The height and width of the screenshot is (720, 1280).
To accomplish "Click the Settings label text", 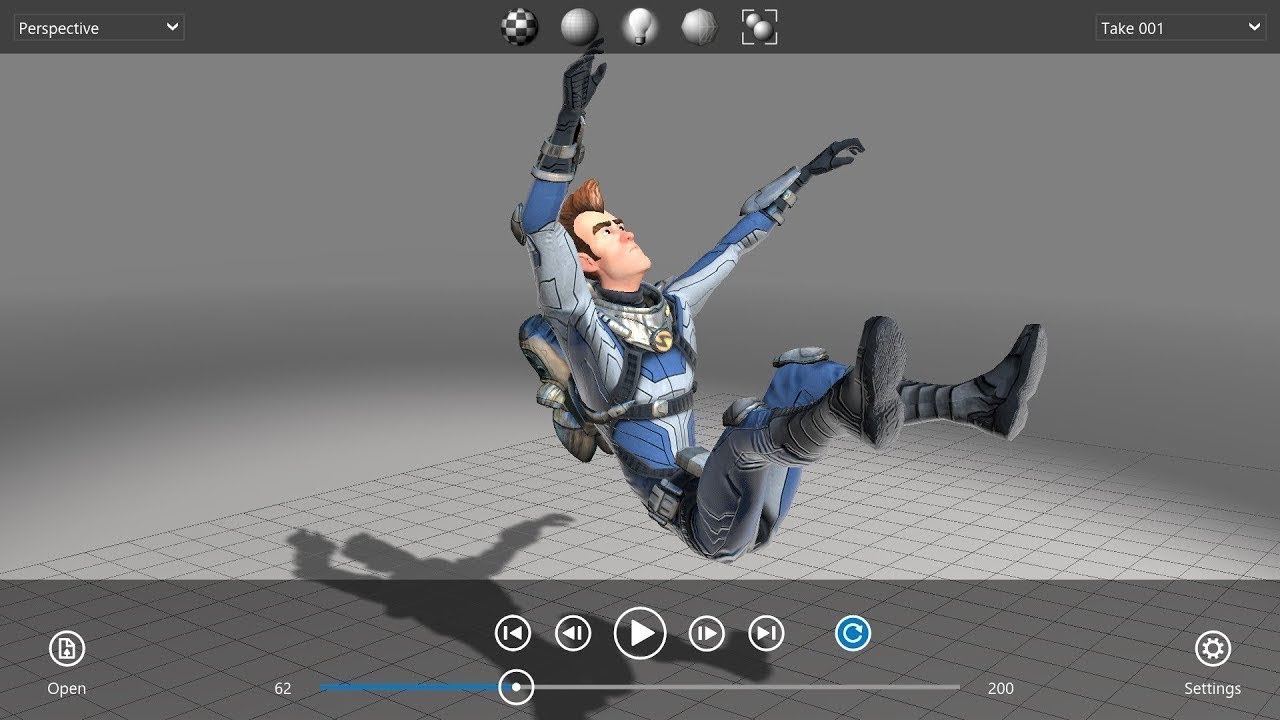I will (1212, 688).
